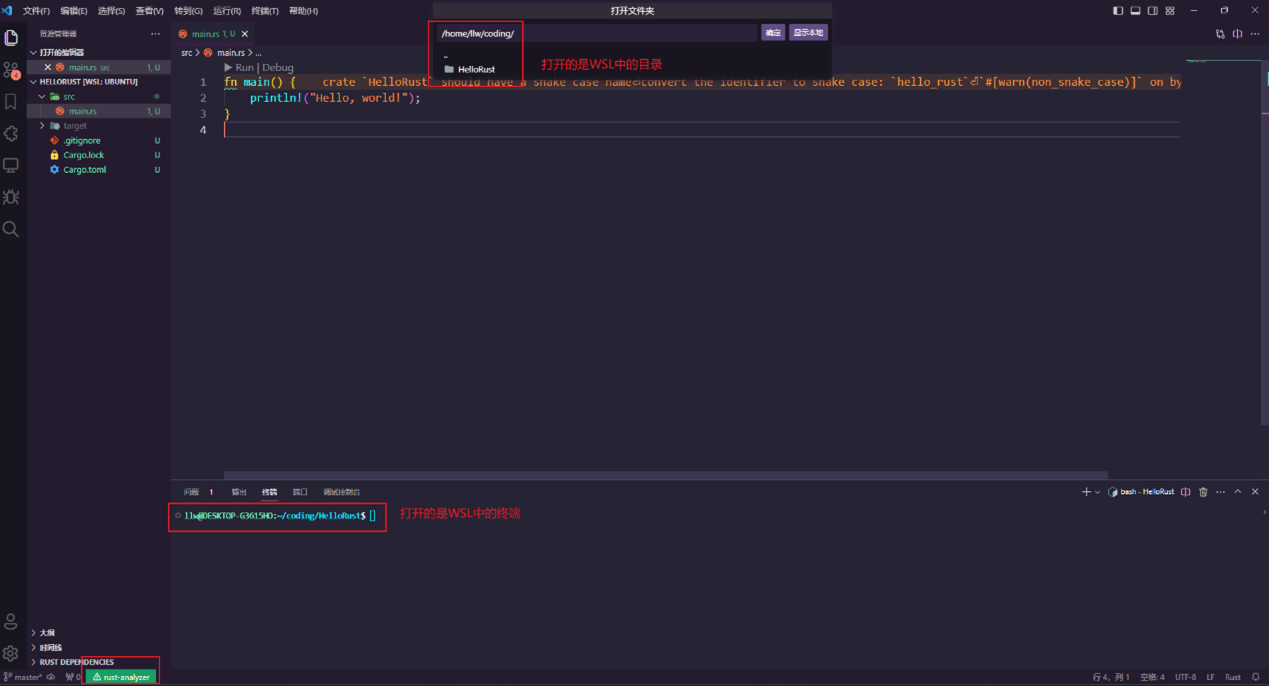The height and width of the screenshot is (686, 1269).
Task: Click the open changes icon in editor toolbar
Action: (x=1220, y=33)
